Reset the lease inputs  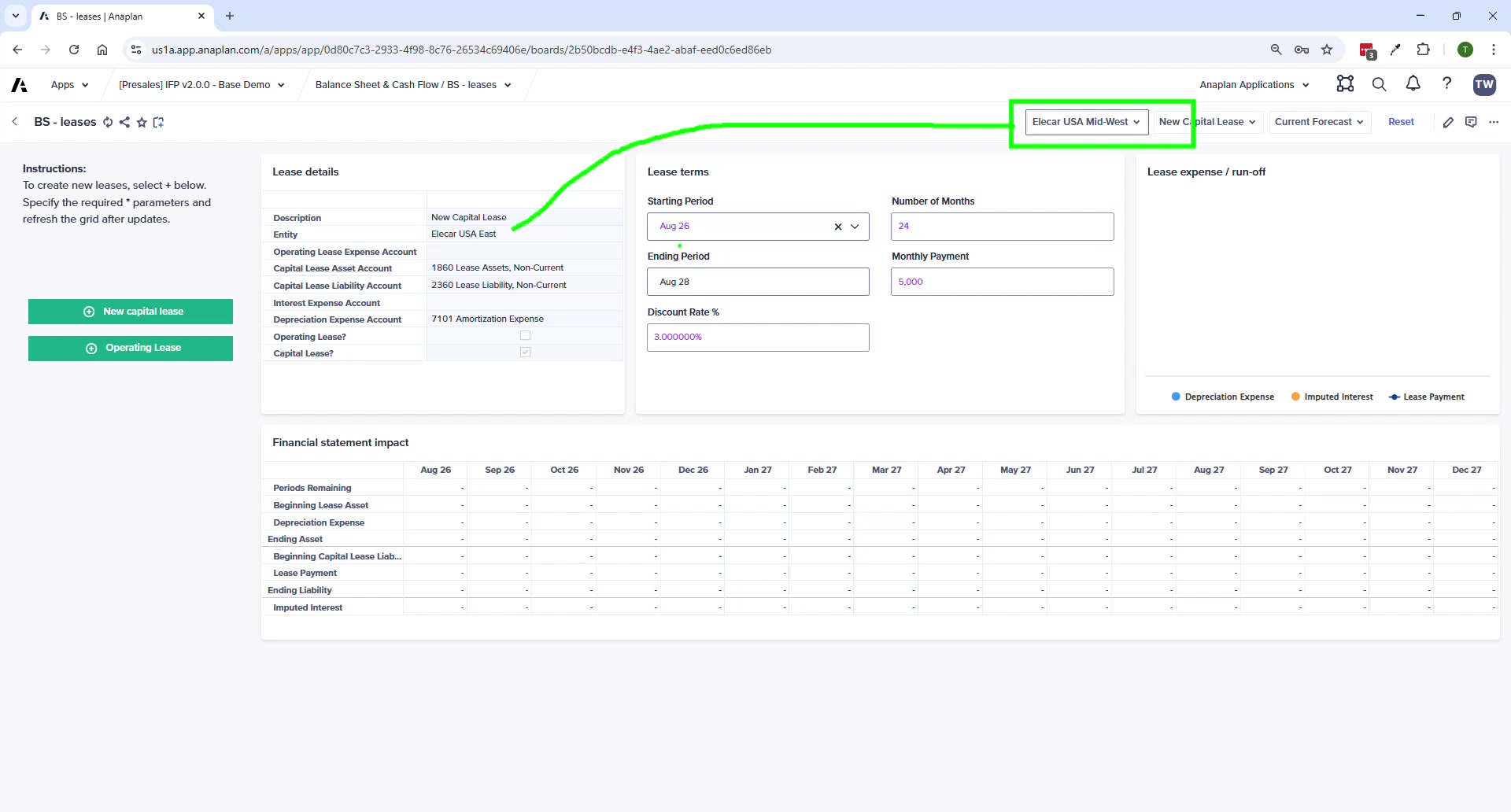pyautogui.click(x=1401, y=122)
